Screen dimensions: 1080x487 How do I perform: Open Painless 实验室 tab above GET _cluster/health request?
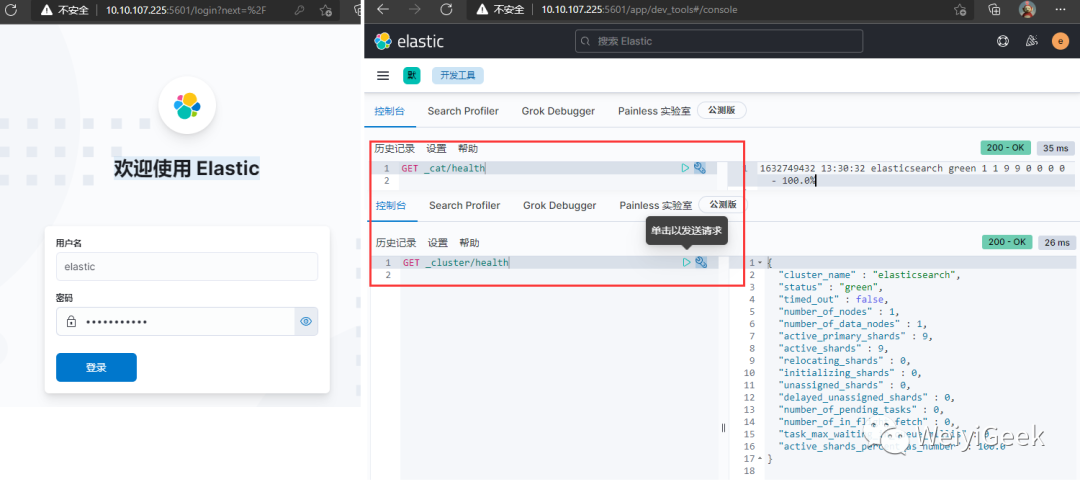(x=656, y=205)
